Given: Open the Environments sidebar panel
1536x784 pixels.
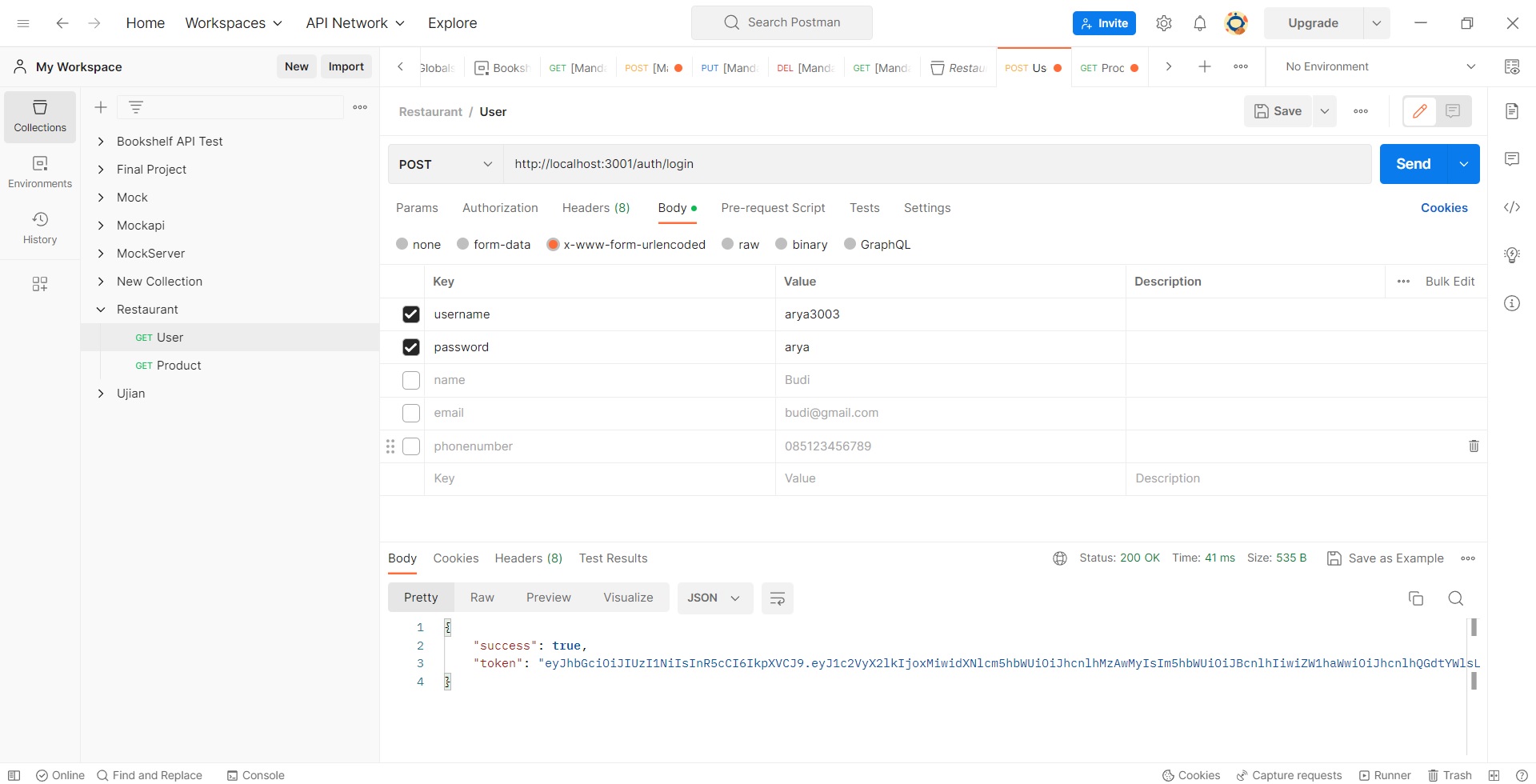Looking at the screenshot, I should pos(40,173).
